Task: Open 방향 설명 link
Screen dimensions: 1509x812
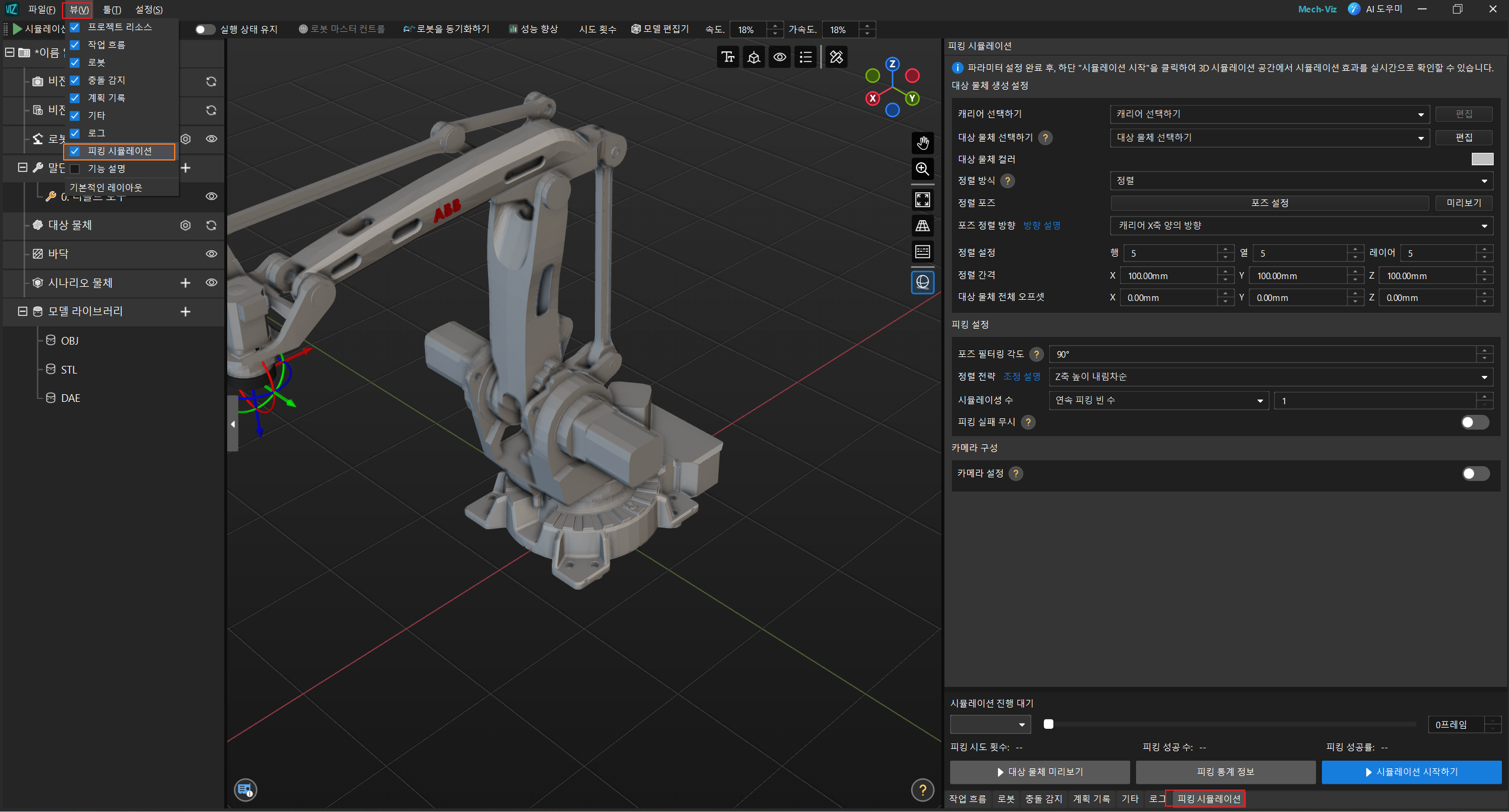Action: [x=1042, y=225]
